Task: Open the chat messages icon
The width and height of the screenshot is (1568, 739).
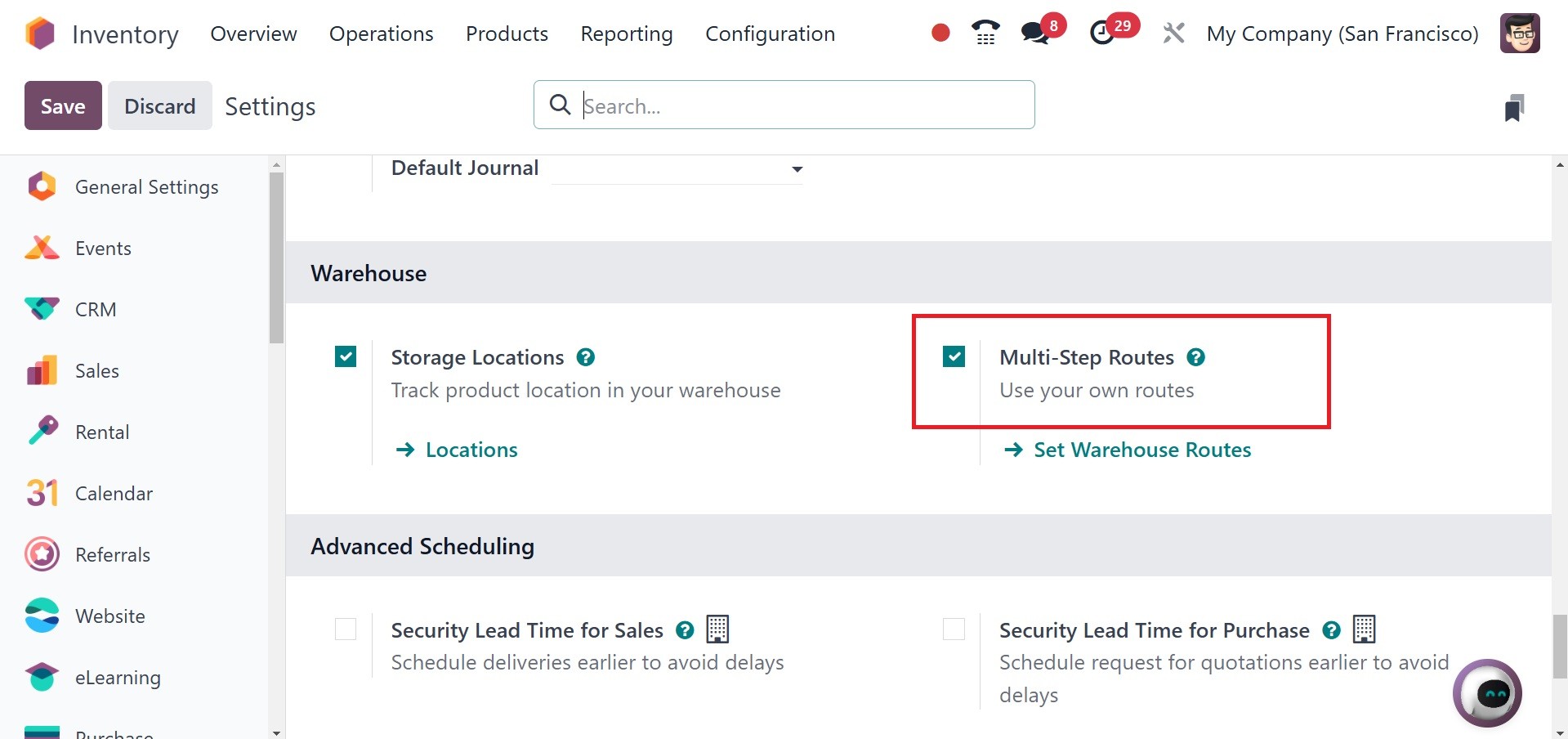Action: (x=1035, y=33)
